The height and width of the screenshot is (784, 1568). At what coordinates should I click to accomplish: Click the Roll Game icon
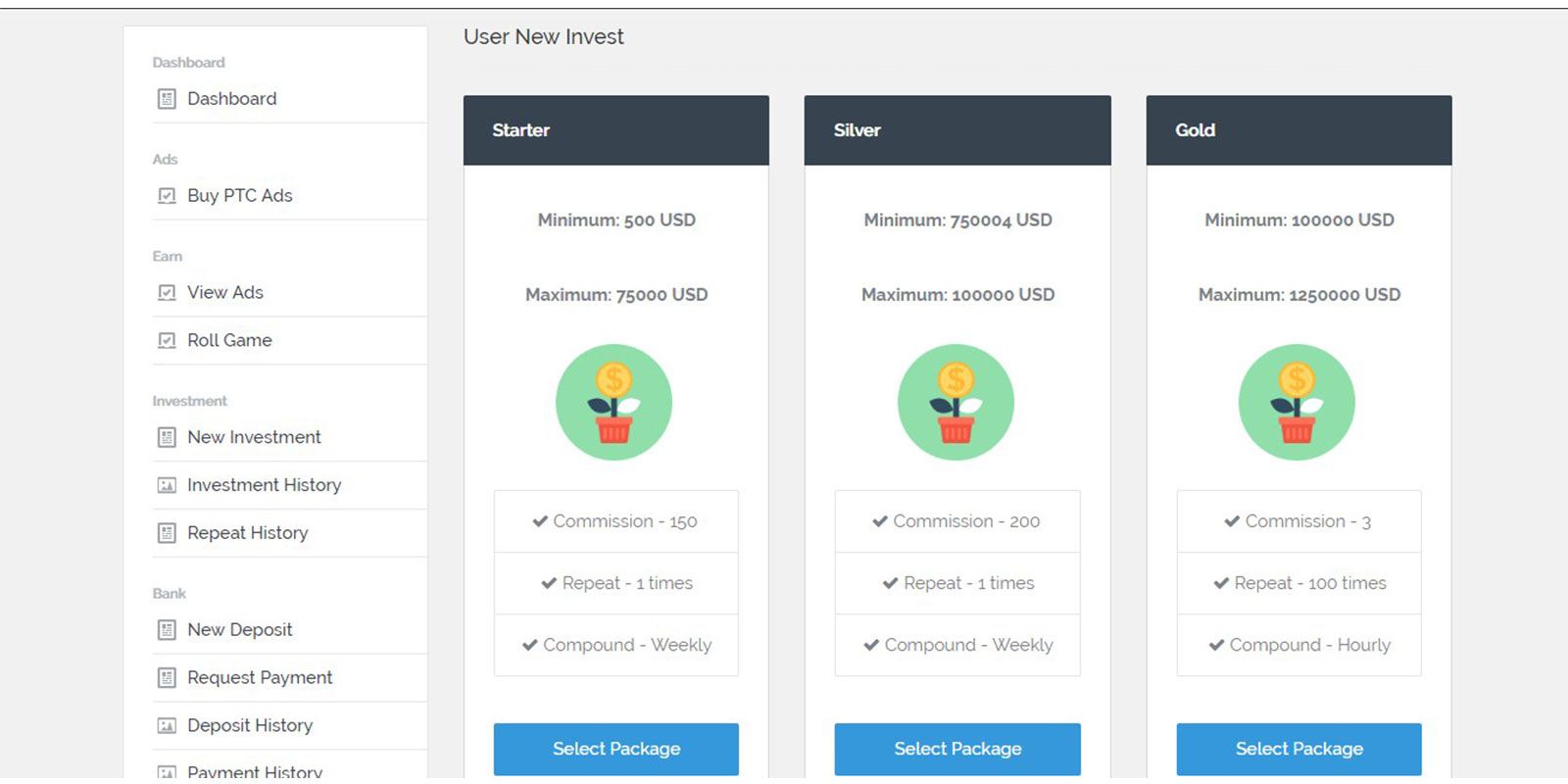point(167,341)
